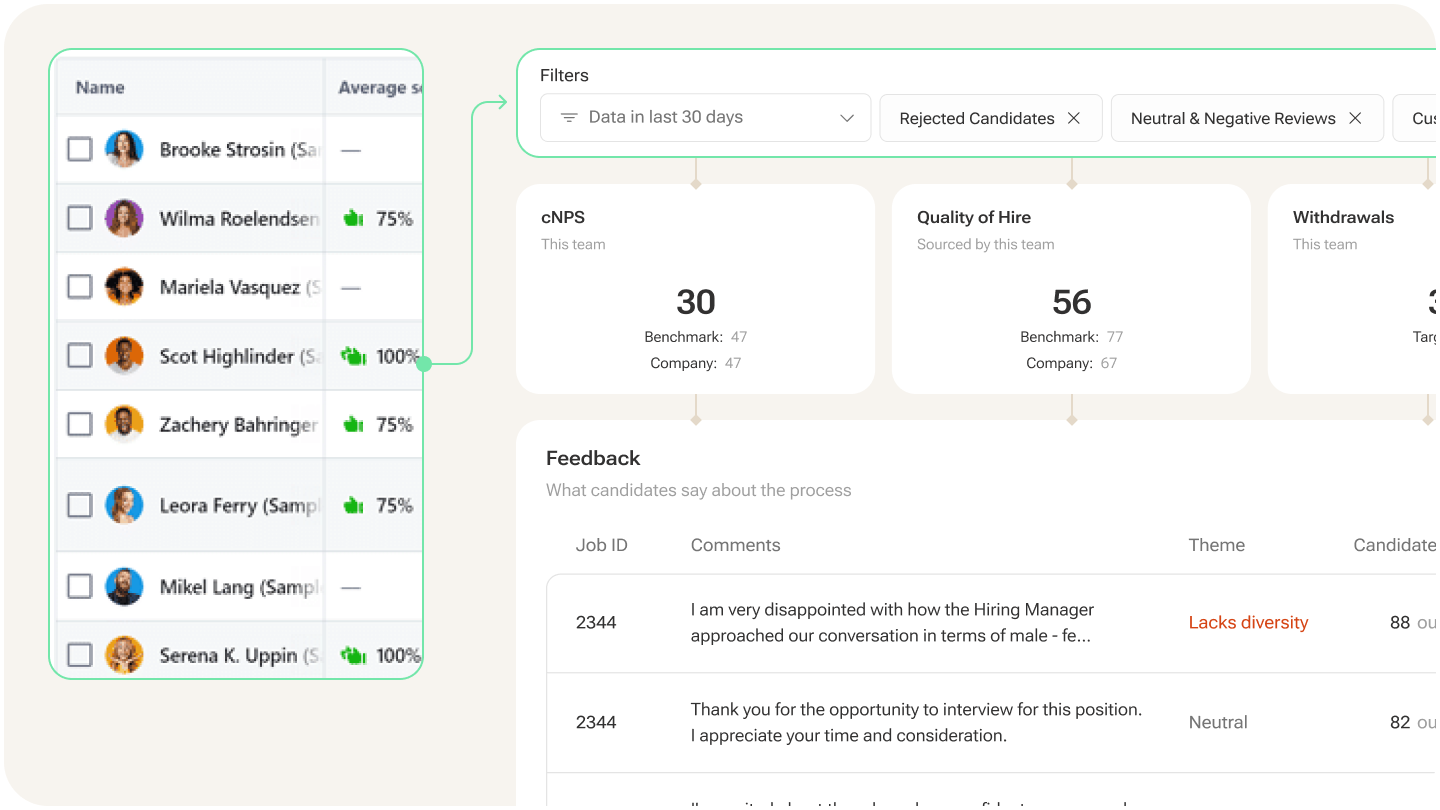Click Mikel Lang's avatar photo
1440x810 pixels.
(124, 586)
